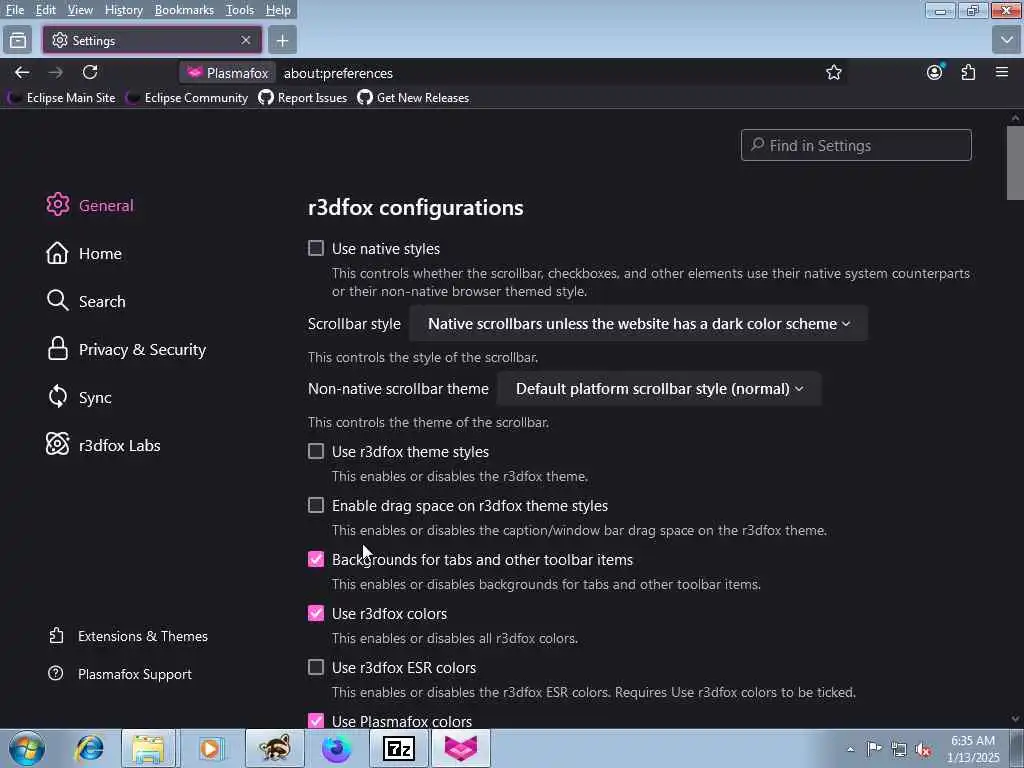Enable drag space on r3dfox theme styles

(316, 505)
